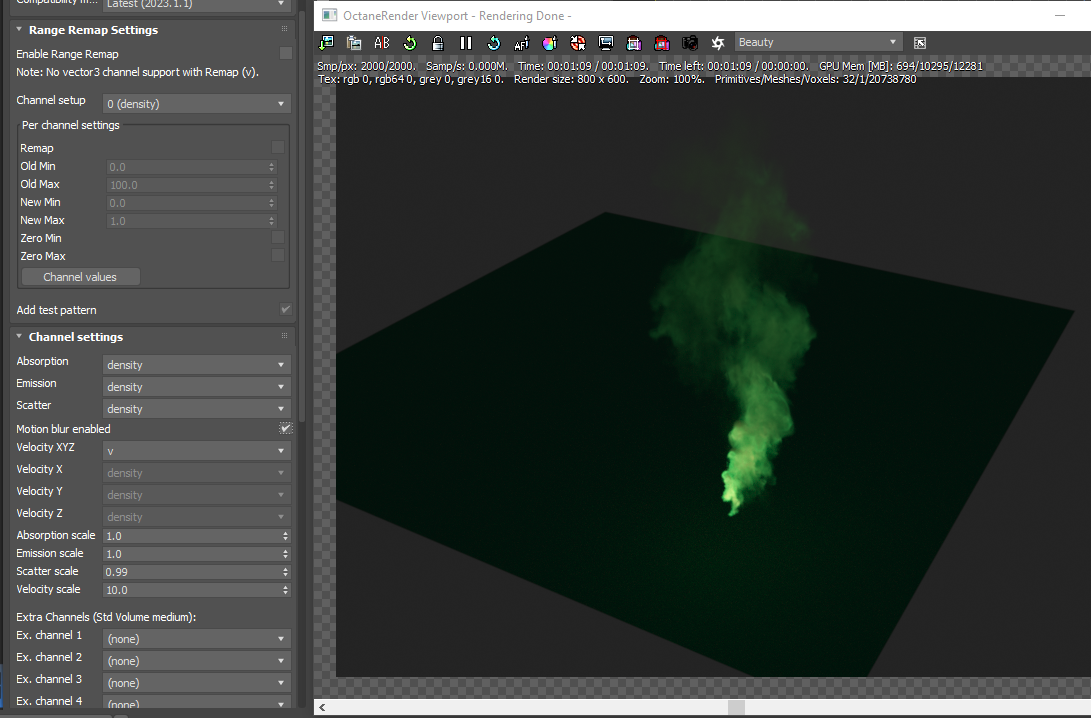Disable the Motion blur enabled checkbox
Screen dimensions: 1091x718
pos(285,429)
